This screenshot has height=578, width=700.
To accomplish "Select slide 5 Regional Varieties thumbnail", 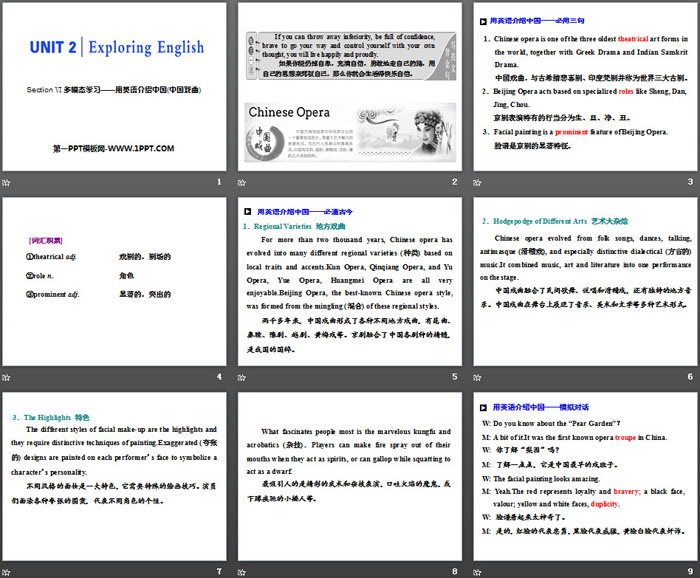I will pyautogui.click(x=350, y=282).
